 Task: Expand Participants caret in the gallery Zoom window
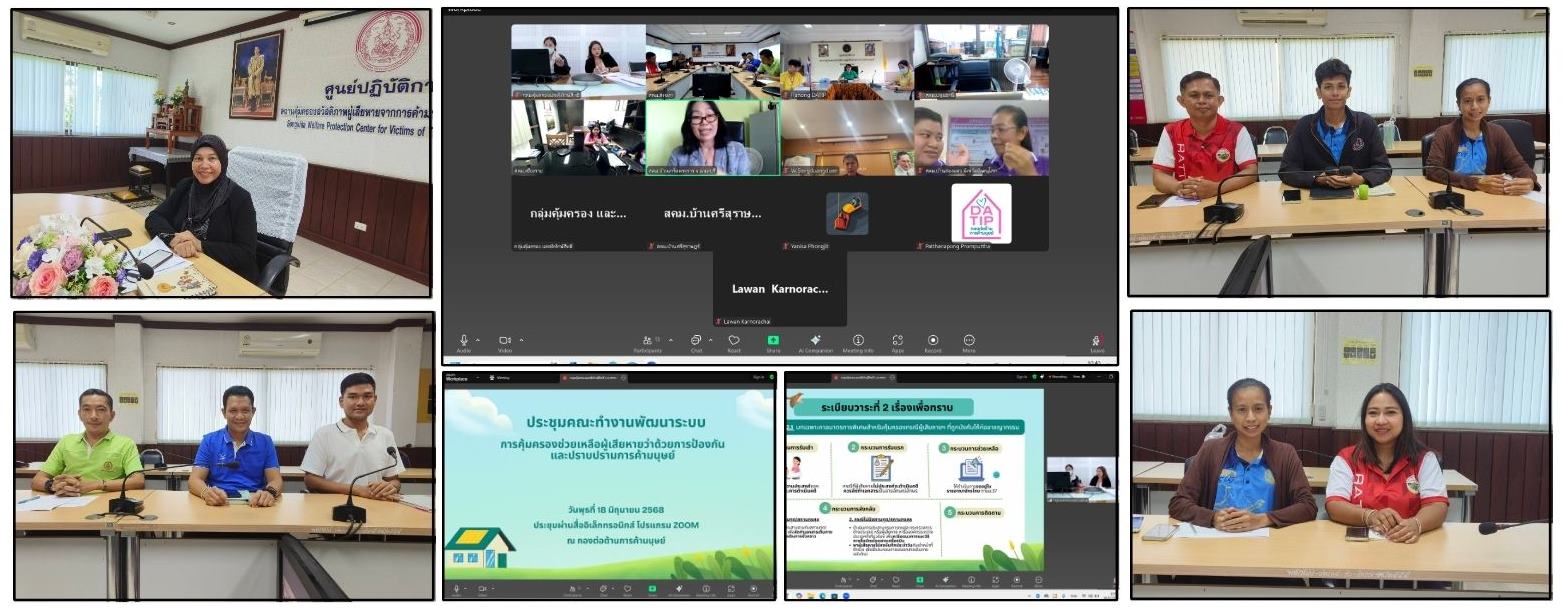672,340
